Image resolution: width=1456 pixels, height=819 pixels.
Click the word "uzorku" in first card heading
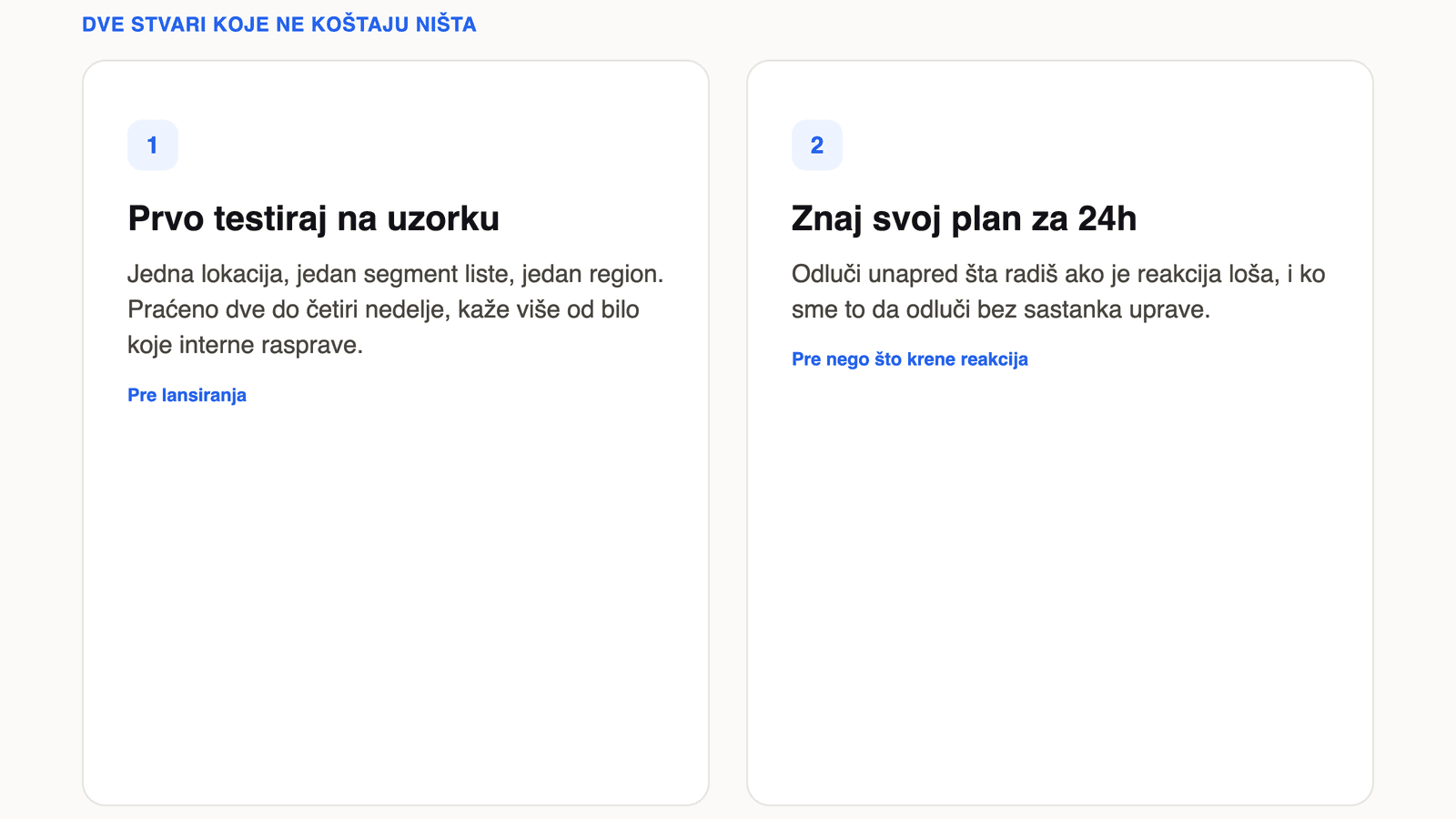coord(443,218)
